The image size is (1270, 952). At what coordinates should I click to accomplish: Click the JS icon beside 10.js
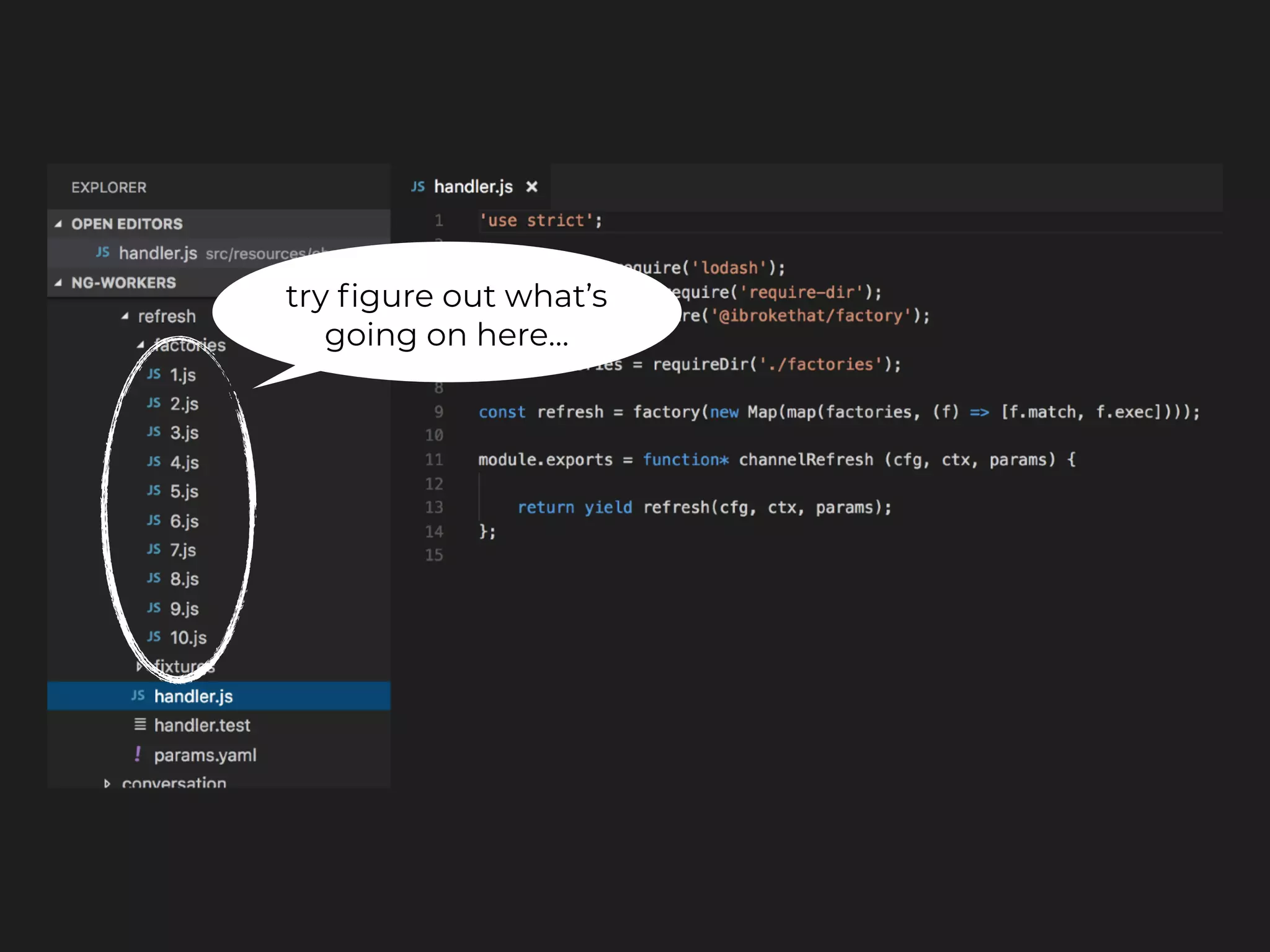154,637
